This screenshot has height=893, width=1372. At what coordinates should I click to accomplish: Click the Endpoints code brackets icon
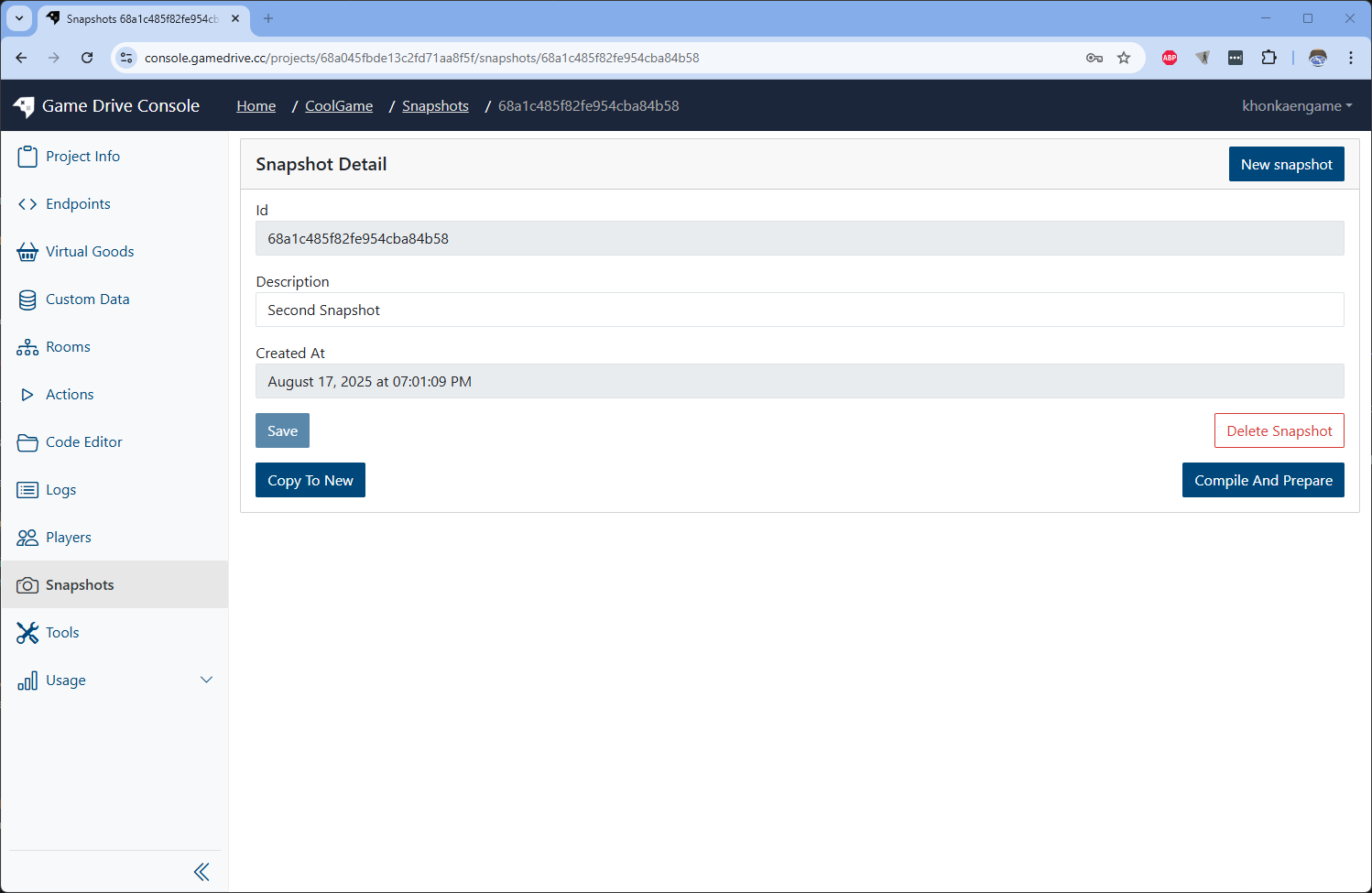coord(27,204)
